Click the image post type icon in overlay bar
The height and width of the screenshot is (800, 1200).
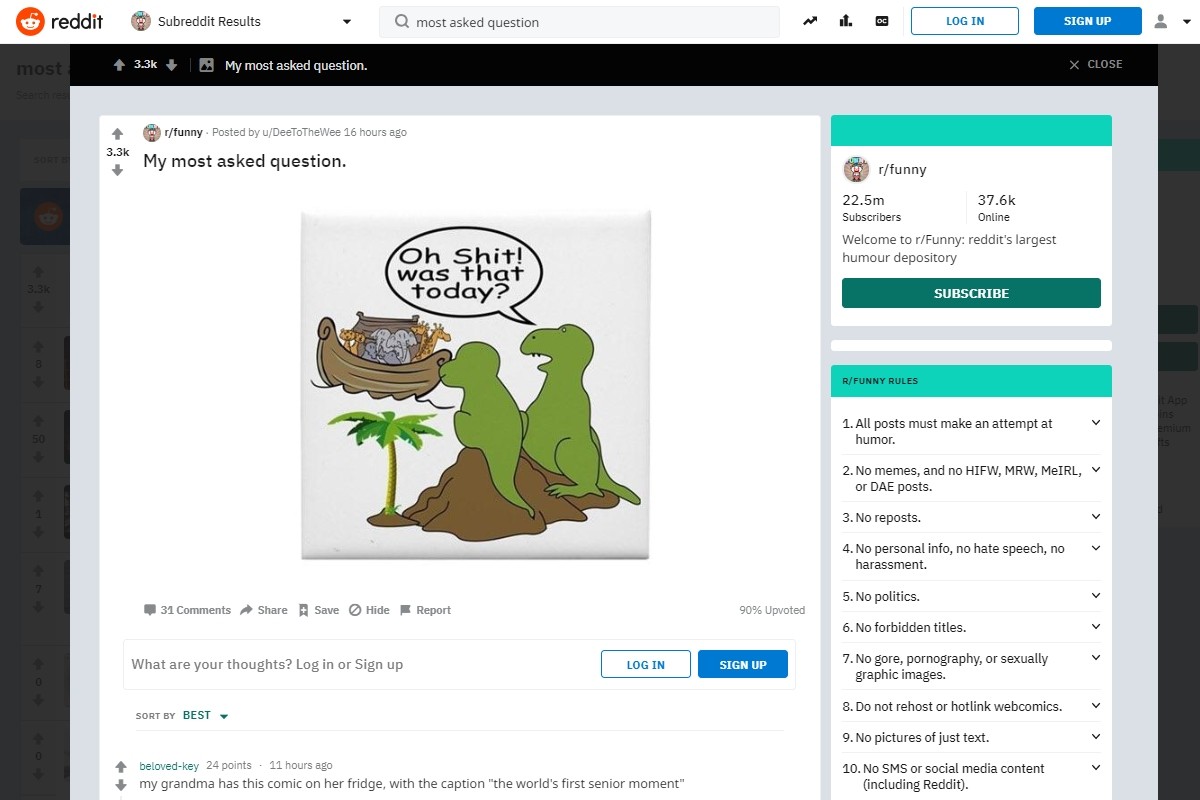(x=207, y=65)
